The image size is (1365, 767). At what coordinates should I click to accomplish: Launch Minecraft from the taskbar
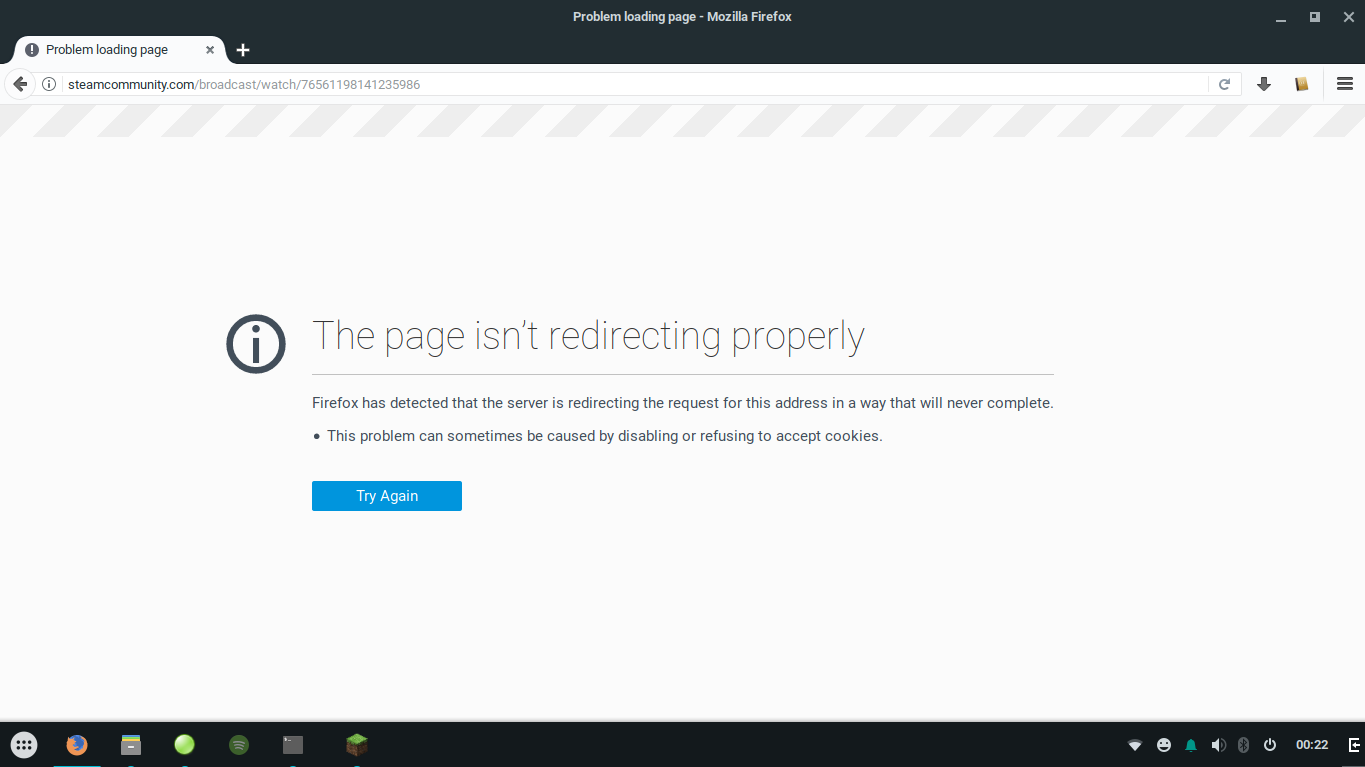[356, 745]
